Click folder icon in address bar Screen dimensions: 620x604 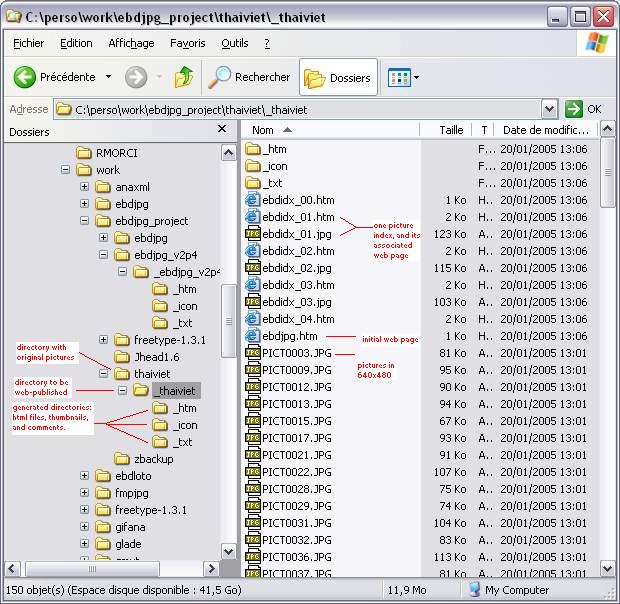point(64,109)
